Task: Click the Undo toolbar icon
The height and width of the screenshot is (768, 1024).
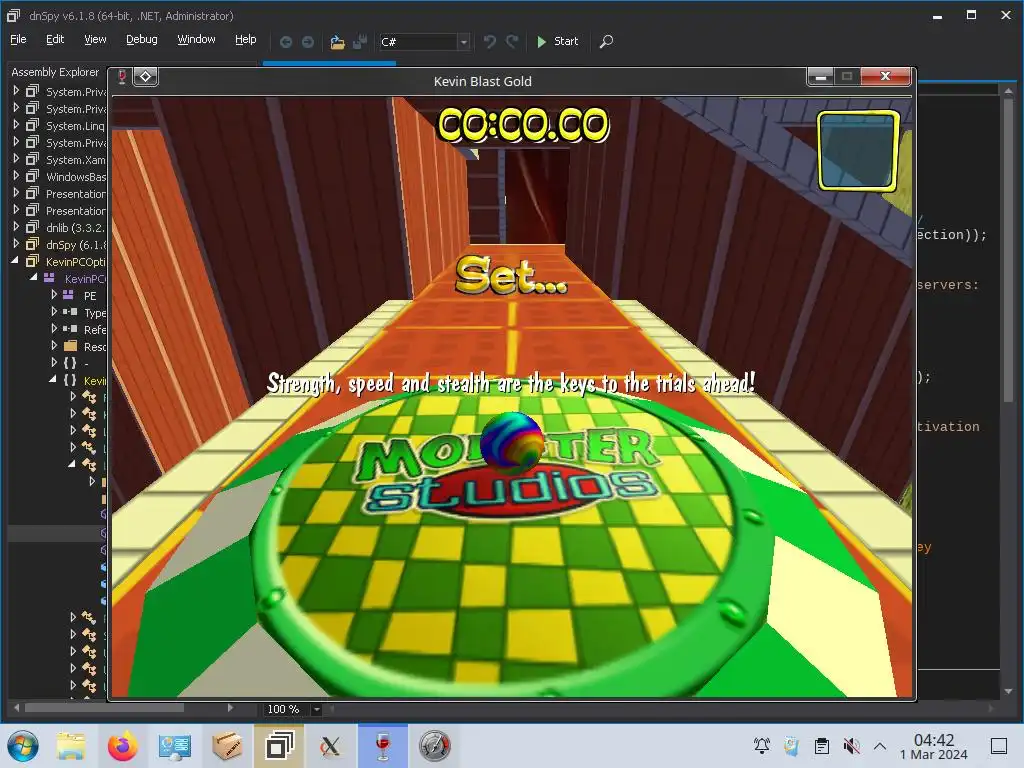Action: point(489,42)
